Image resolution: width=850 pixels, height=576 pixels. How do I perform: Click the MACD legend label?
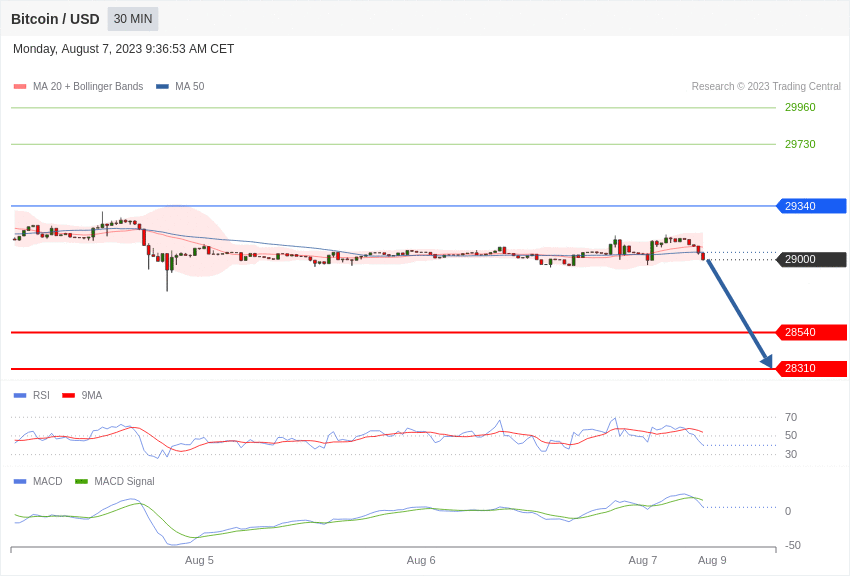48,481
